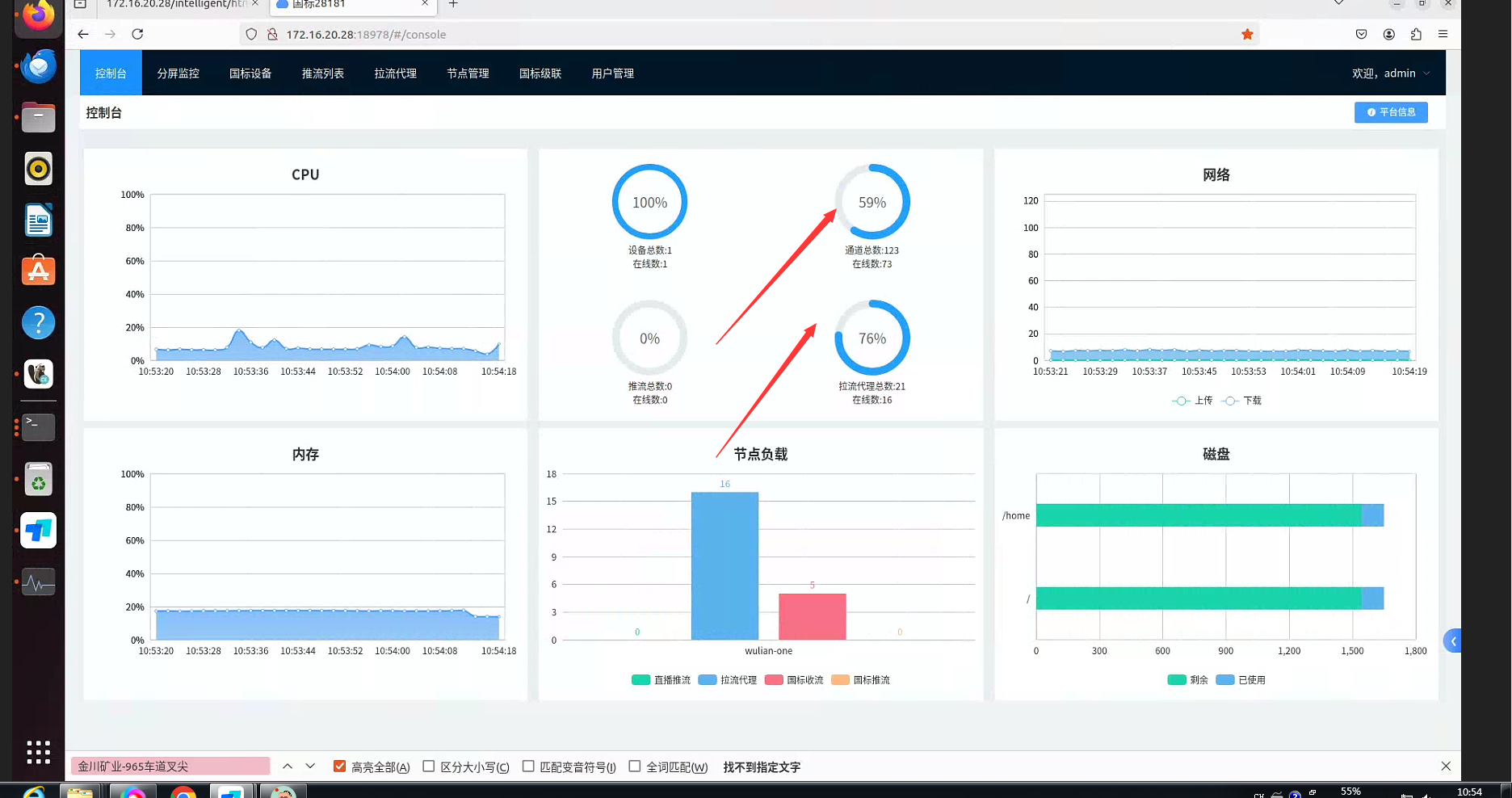Image resolution: width=1512 pixels, height=798 pixels.
Task: Open the 国标设备 navigation menu item
Action: pos(250,73)
